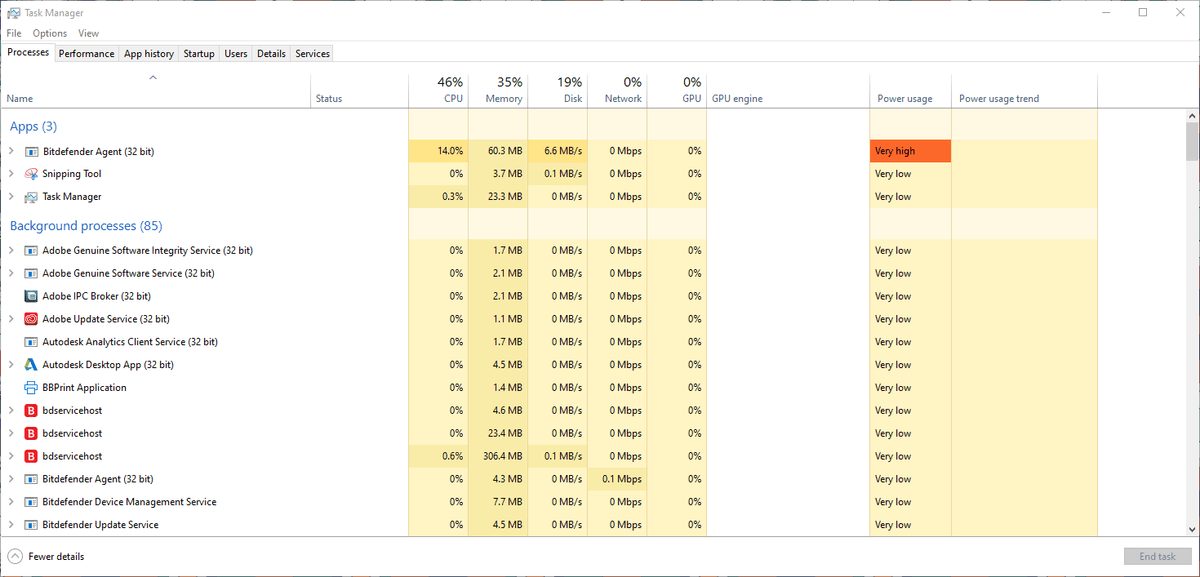Sort processes by the Network column
1200x577 pixels.
pyautogui.click(x=617, y=90)
